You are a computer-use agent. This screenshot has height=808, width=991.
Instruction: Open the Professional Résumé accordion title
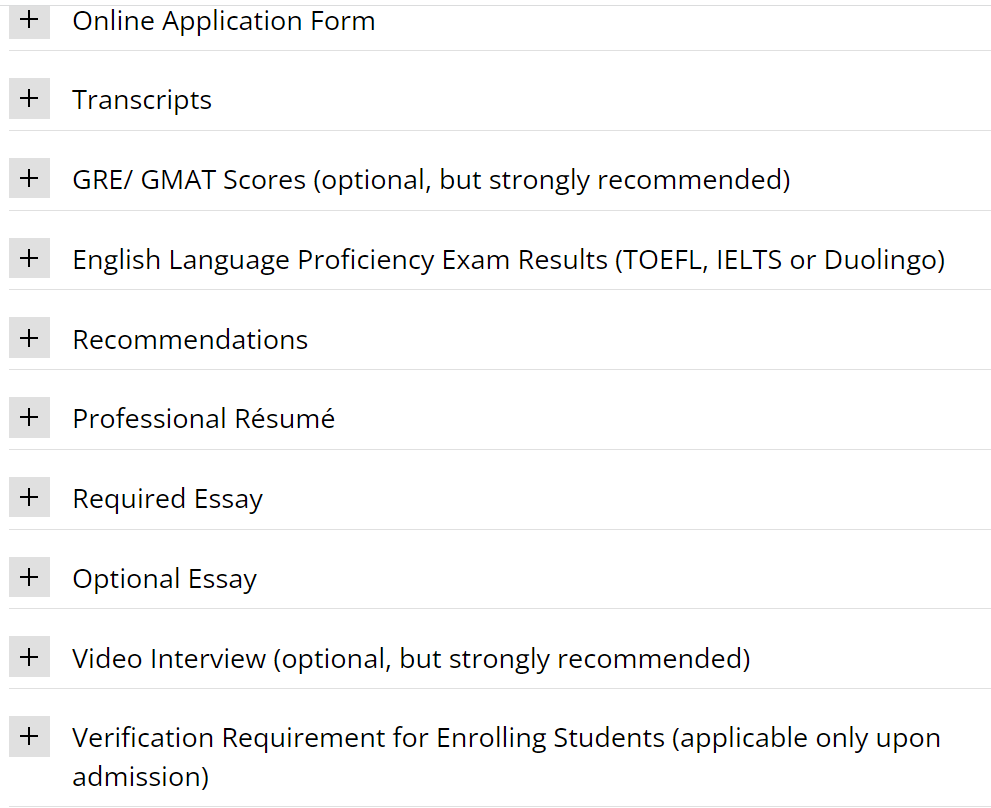point(203,419)
